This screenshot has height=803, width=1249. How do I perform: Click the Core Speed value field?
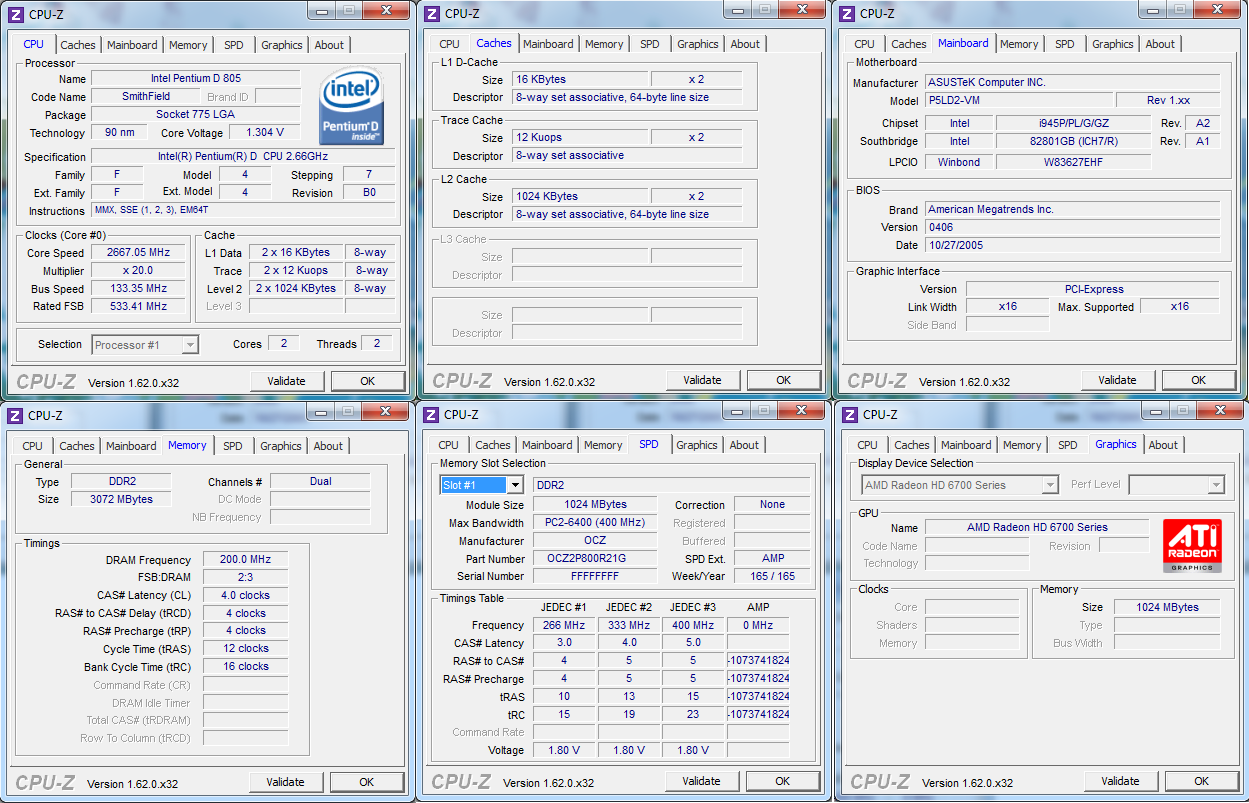(x=139, y=253)
